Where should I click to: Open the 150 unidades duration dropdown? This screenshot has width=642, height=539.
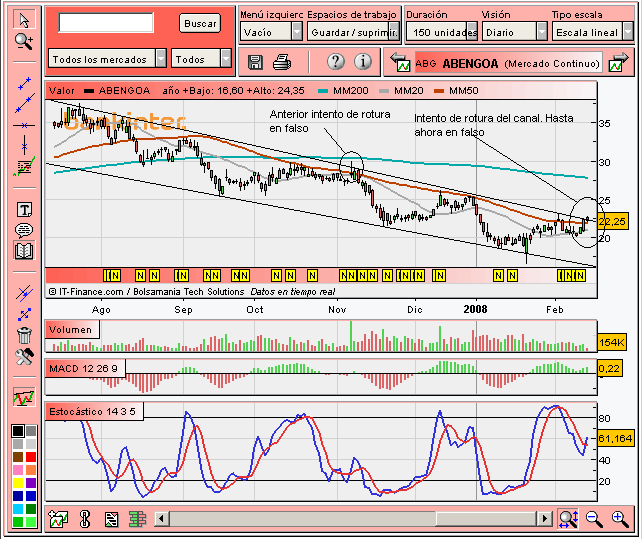442,32
